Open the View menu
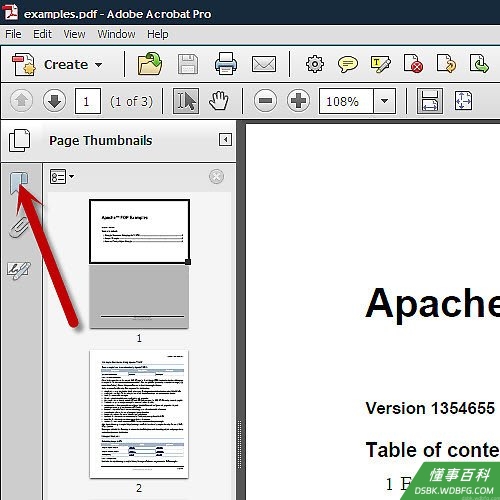 point(74,34)
